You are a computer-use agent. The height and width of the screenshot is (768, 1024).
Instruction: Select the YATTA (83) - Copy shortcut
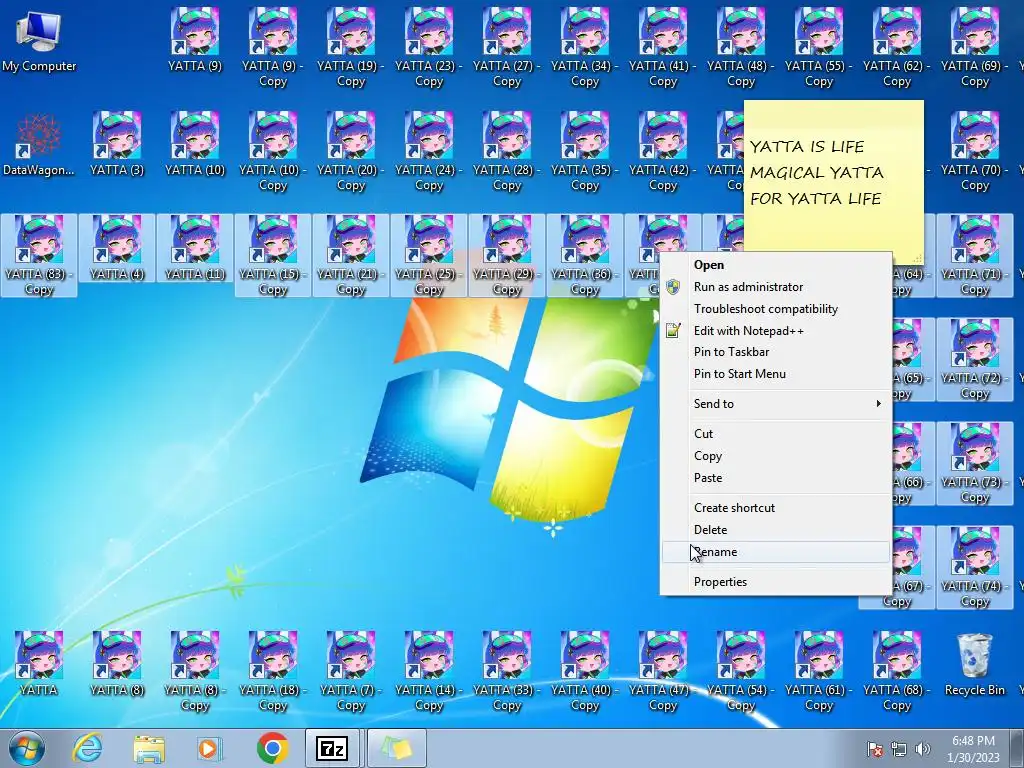(39, 255)
